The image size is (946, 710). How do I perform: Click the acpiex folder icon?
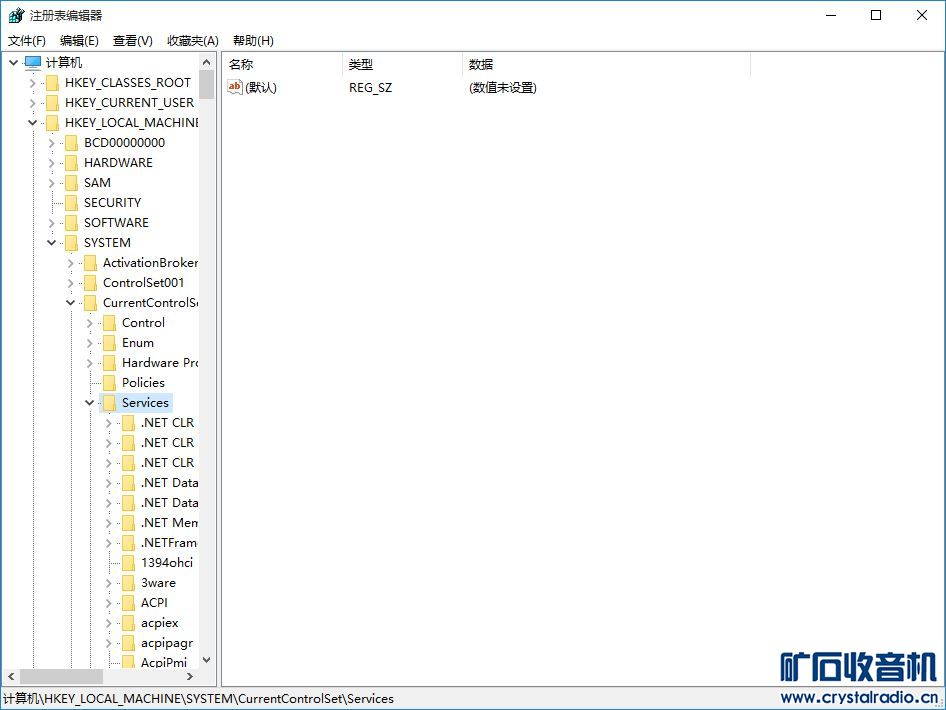coord(128,623)
